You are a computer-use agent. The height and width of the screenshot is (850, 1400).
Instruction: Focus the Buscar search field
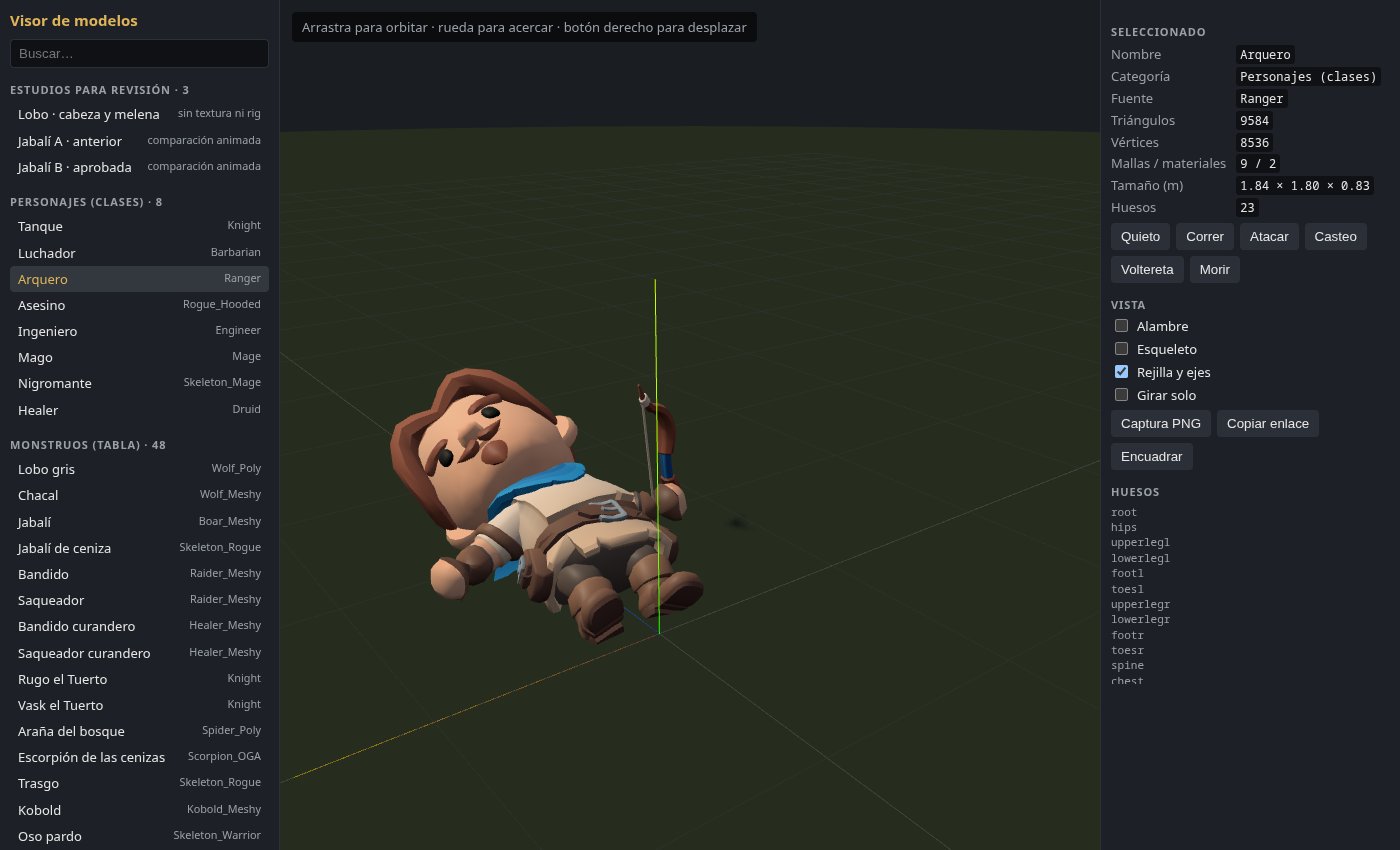[x=139, y=54]
